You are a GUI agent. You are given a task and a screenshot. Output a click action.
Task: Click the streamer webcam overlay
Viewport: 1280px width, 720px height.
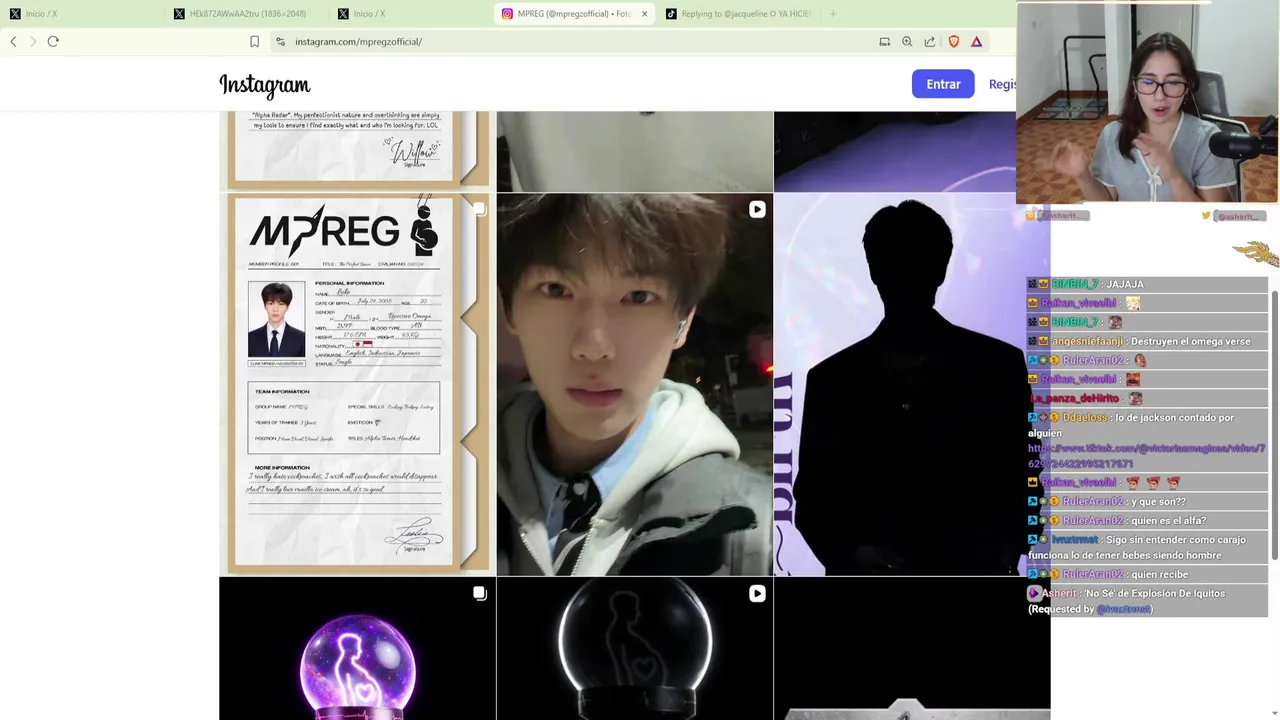(1147, 103)
